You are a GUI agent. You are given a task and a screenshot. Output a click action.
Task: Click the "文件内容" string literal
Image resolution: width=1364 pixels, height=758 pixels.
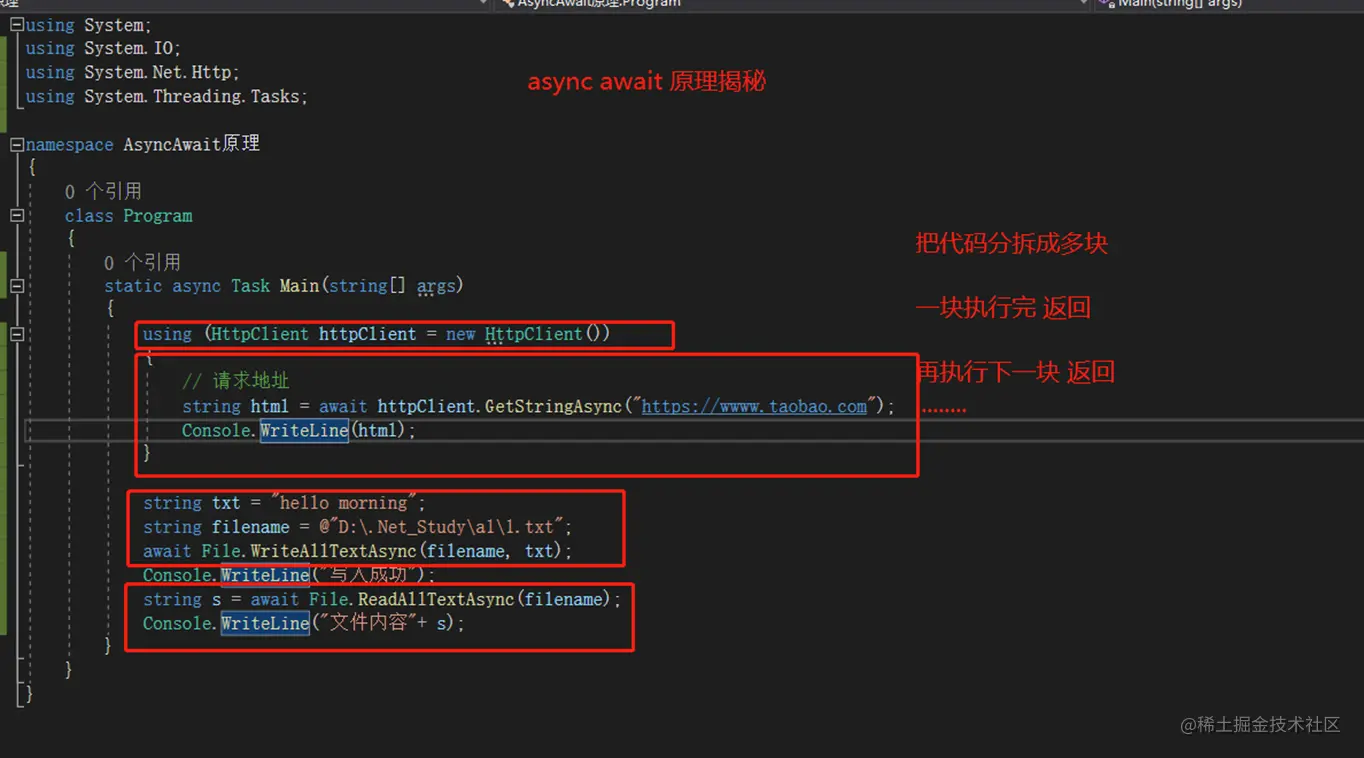point(370,623)
